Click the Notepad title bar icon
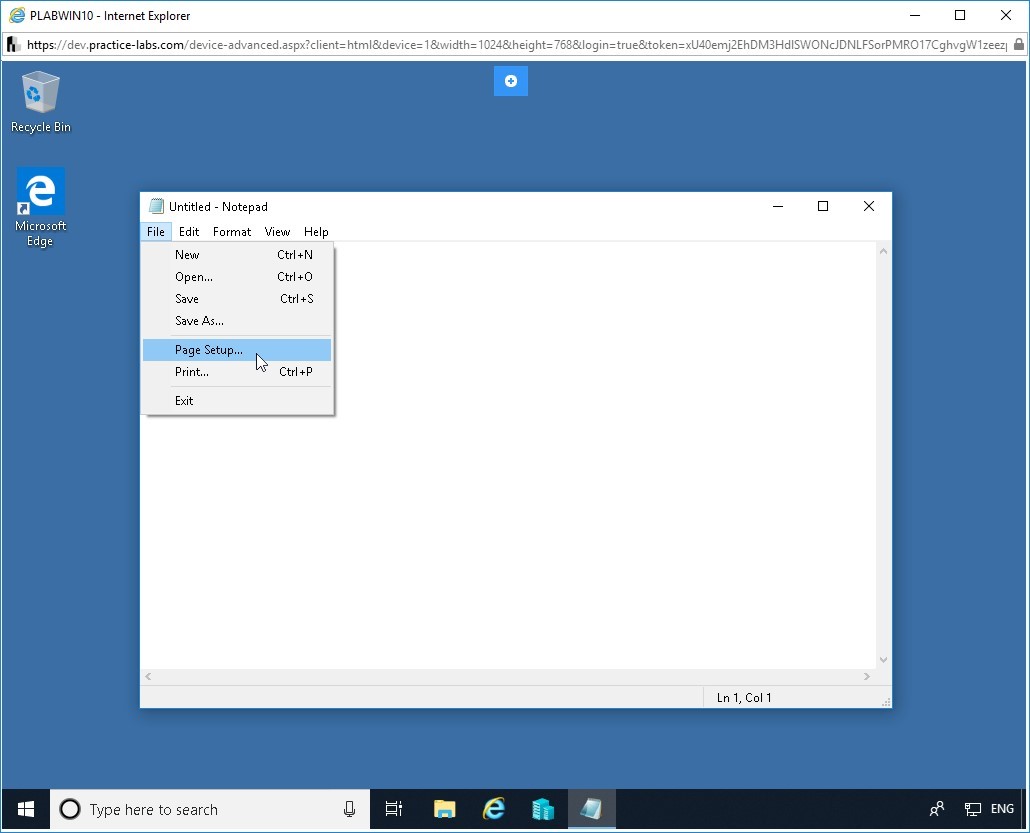 point(156,206)
